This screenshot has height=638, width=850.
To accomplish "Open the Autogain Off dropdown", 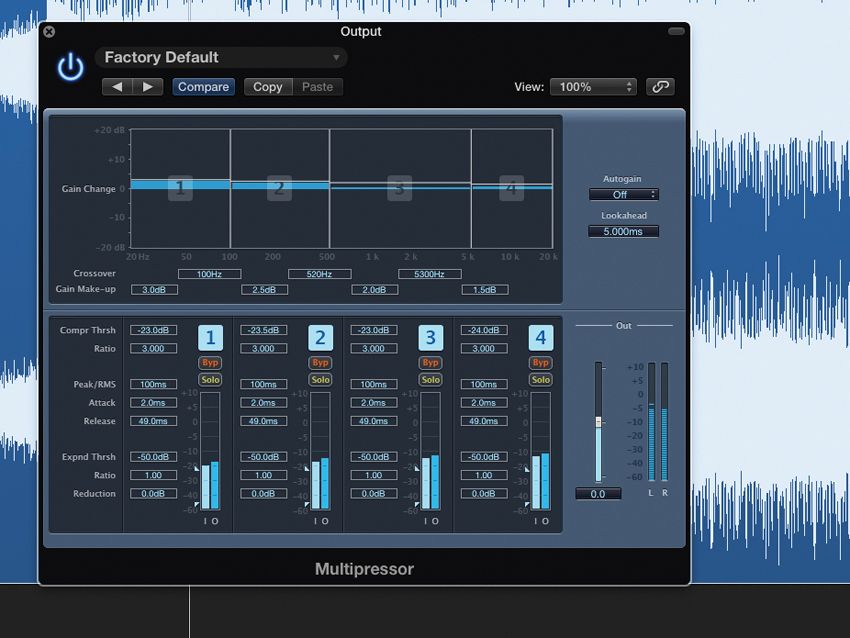I will [x=623, y=195].
